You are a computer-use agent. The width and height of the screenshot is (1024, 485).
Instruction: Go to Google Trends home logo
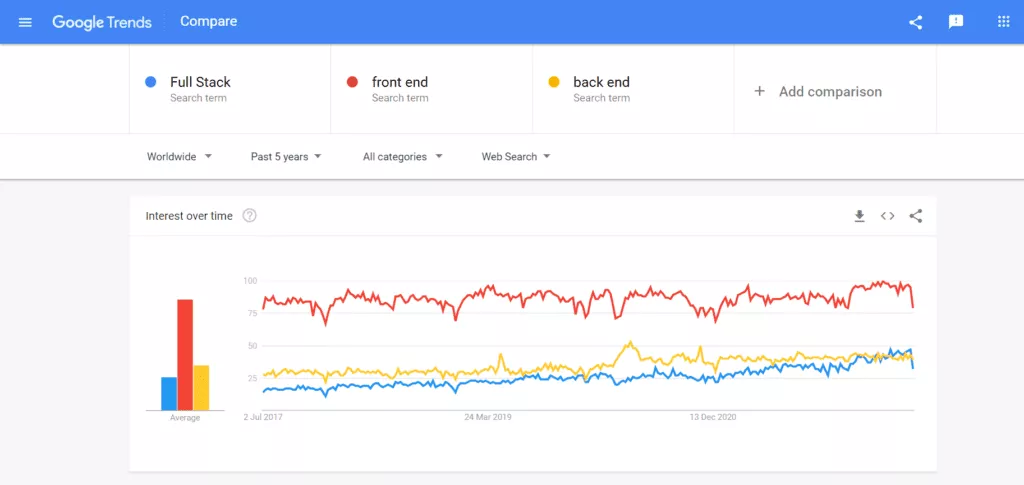[102, 22]
